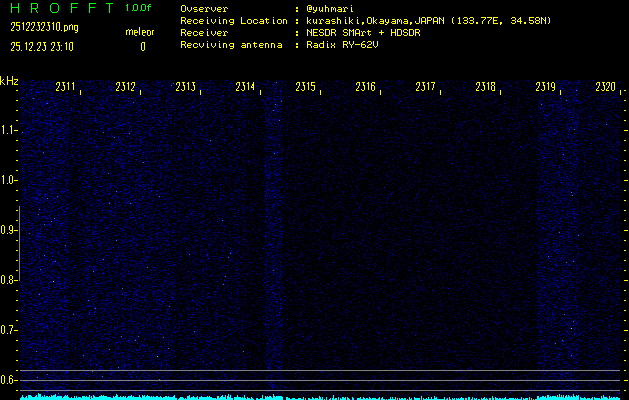Select the 2314 time marker
This screenshot has width=629, height=400.
point(246,88)
